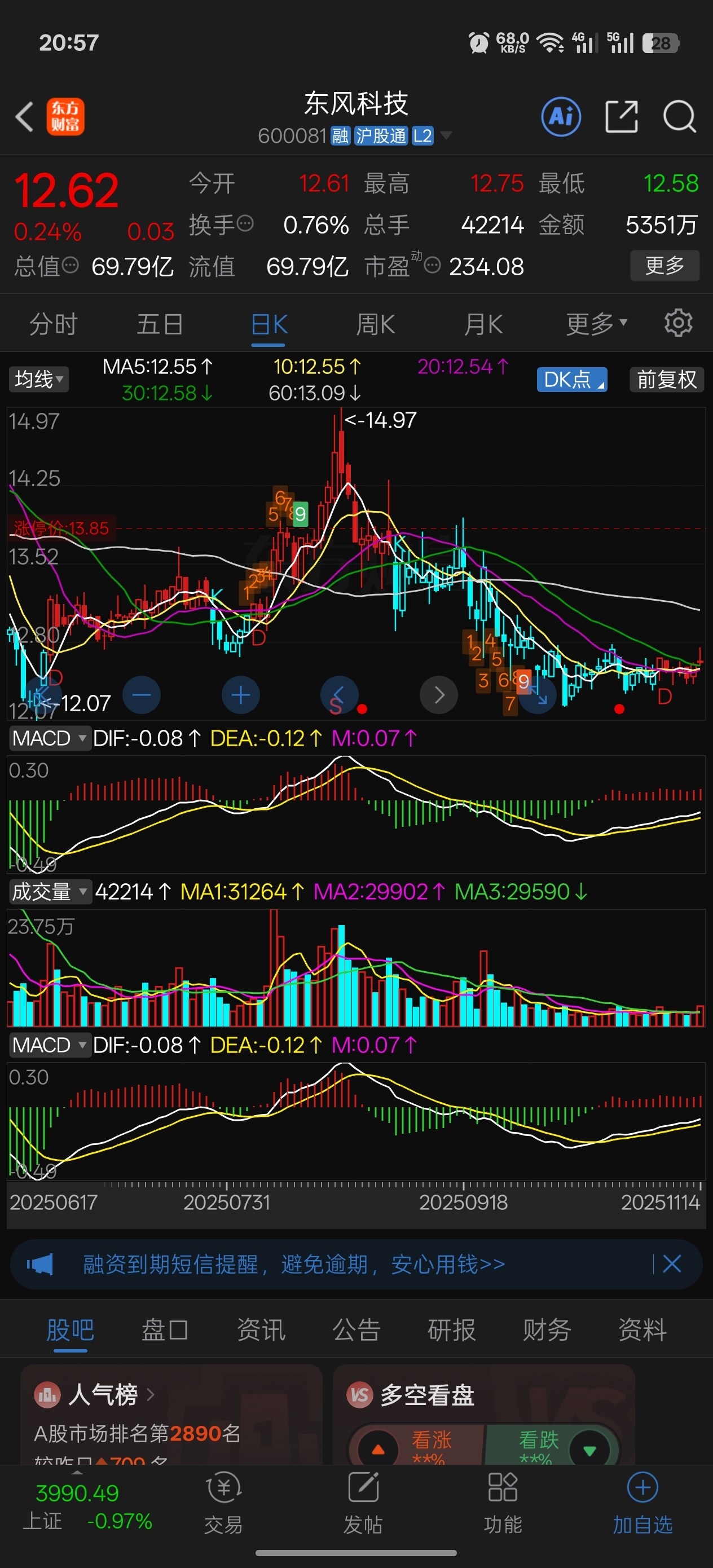Open the 均线 indicator dropdown
Image resolution: width=713 pixels, height=1568 pixels.
point(38,379)
